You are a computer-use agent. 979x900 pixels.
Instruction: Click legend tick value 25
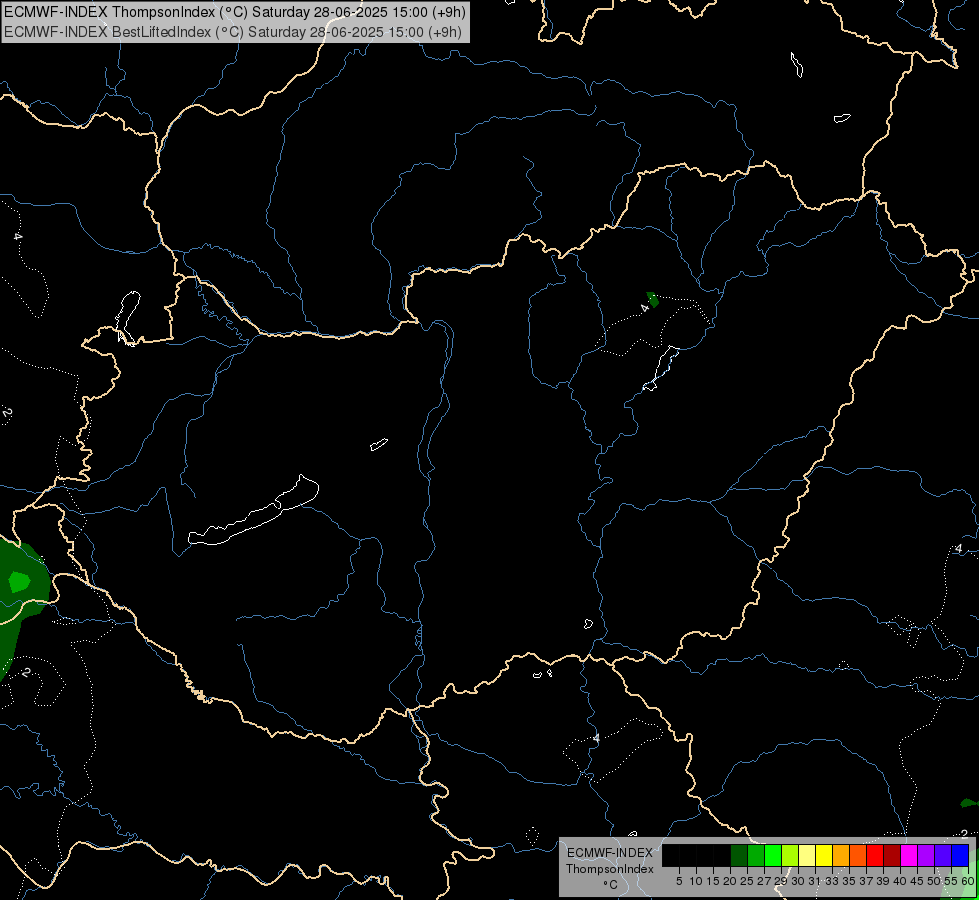tap(747, 881)
